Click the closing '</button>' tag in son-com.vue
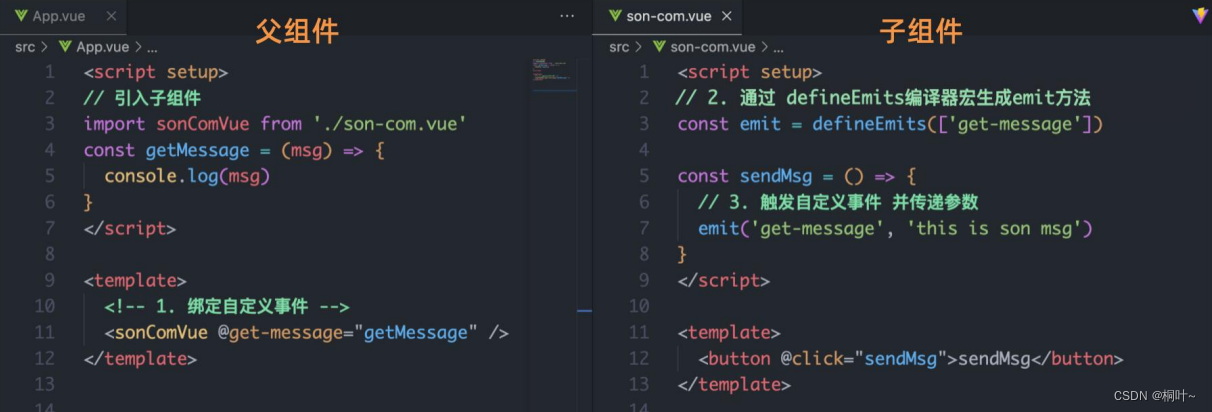This screenshot has height=412, width=1212. (x=1077, y=358)
